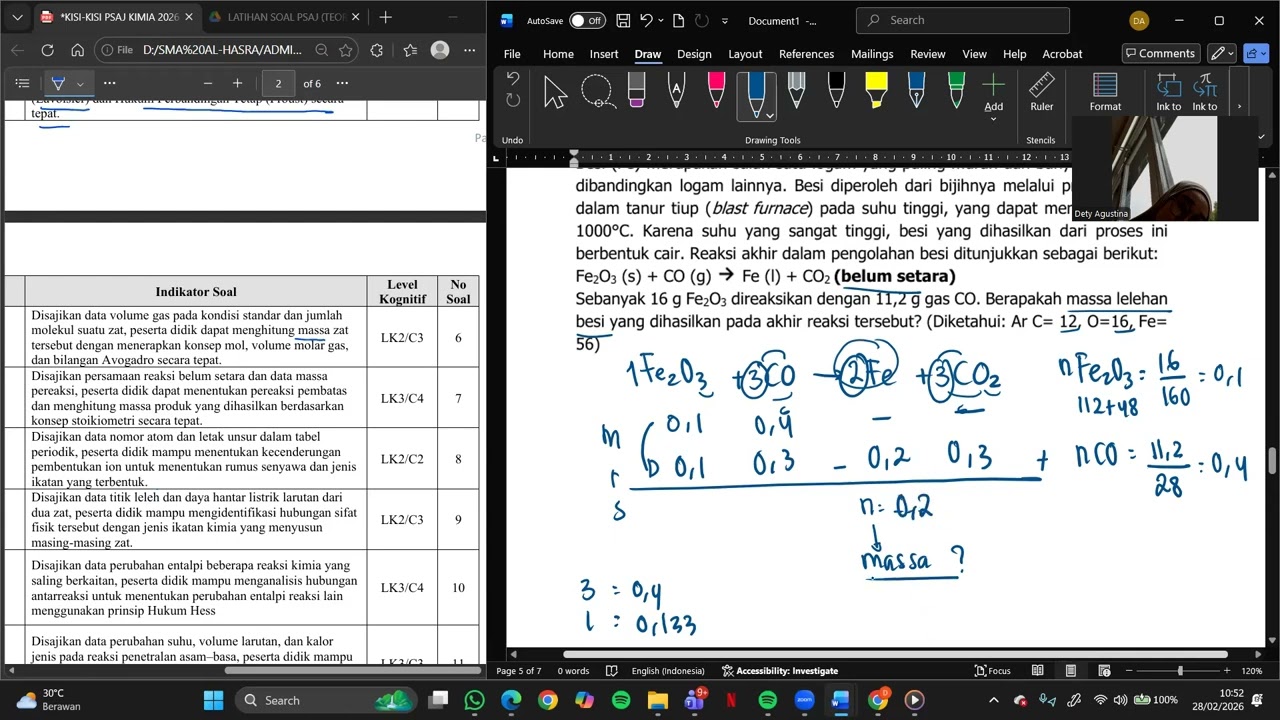Switch to the Insert ribbon tab
This screenshot has height=720, width=1280.
pyautogui.click(x=604, y=54)
